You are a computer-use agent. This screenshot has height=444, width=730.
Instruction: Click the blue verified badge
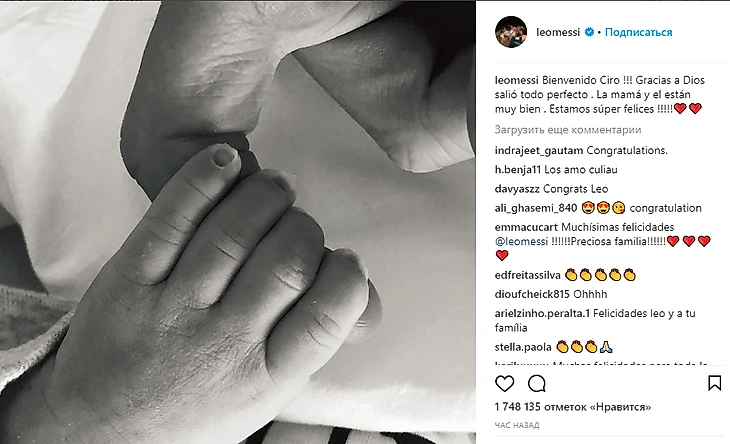pyautogui.click(x=589, y=32)
